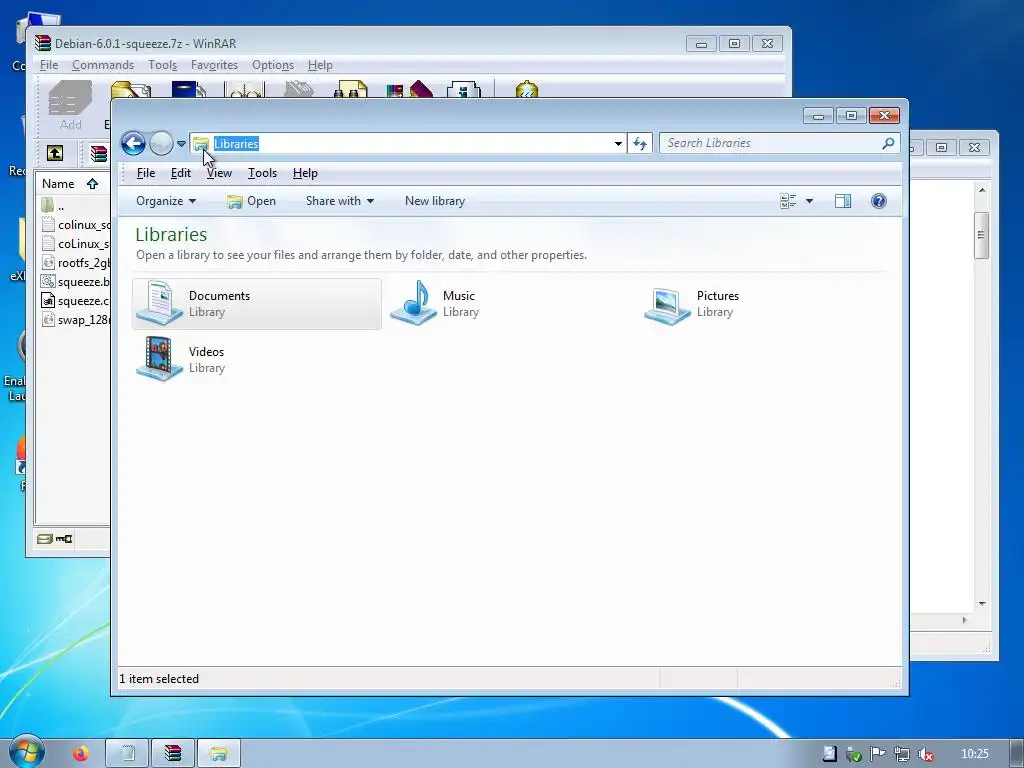Open the Explorer Tools menu
Viewport: 1024px width, 768px height.
262,173
